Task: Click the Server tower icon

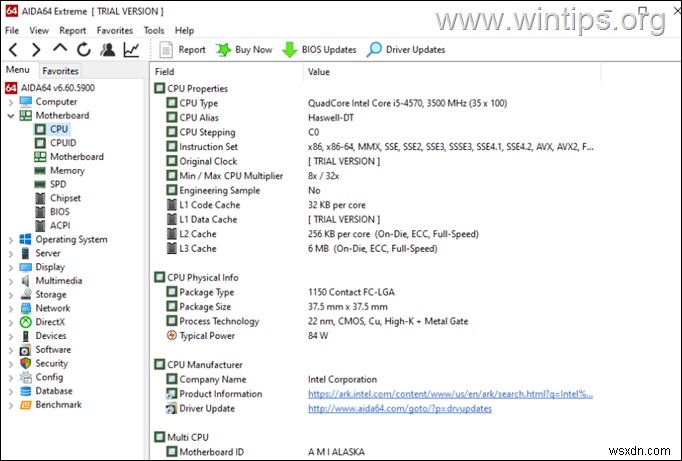Action: tap(26, 253)
